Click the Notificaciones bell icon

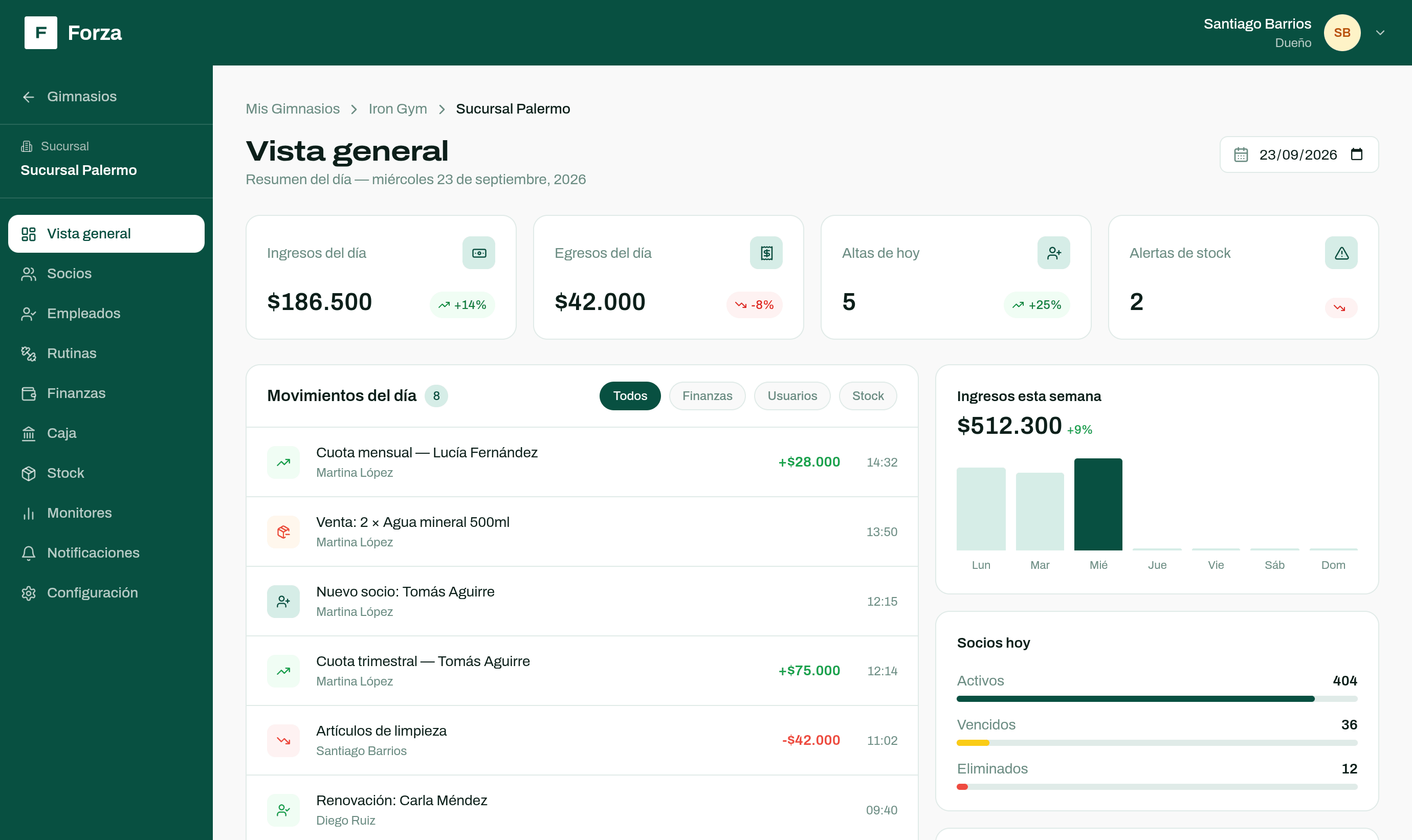pyautogui.click(x=28, y=553)
